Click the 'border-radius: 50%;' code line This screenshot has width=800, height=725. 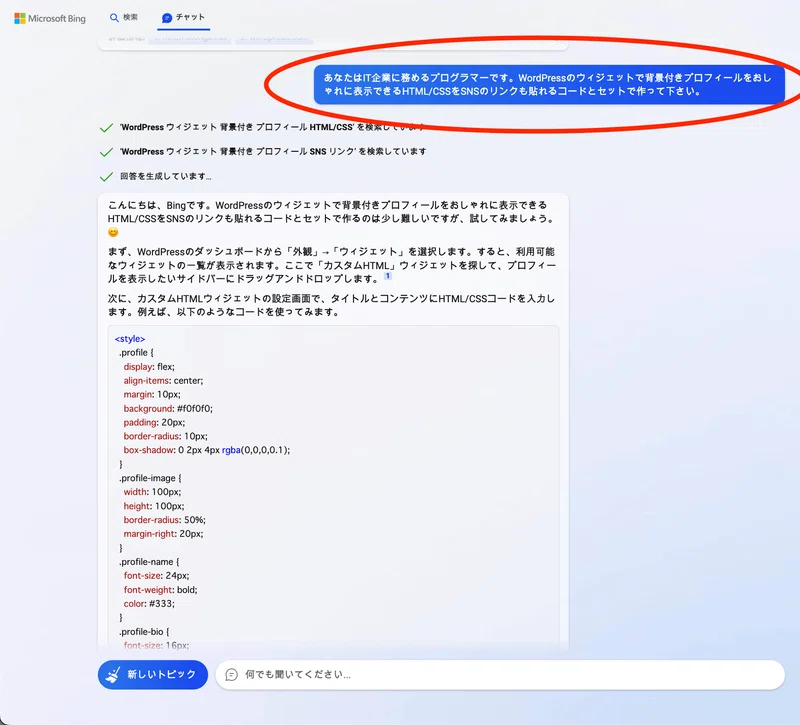[164, 520]
